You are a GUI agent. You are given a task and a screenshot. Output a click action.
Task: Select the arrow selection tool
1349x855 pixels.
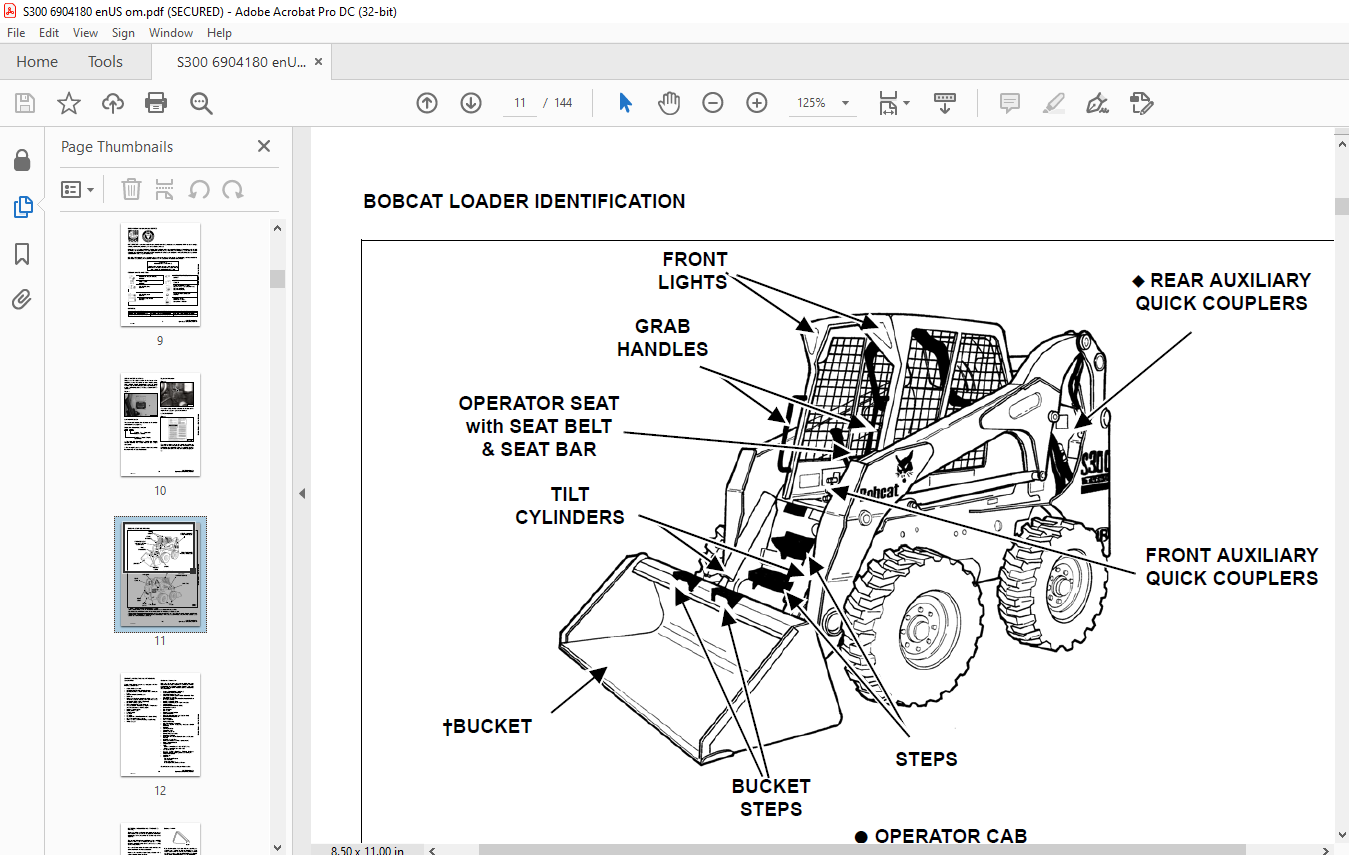coord(626,103)
